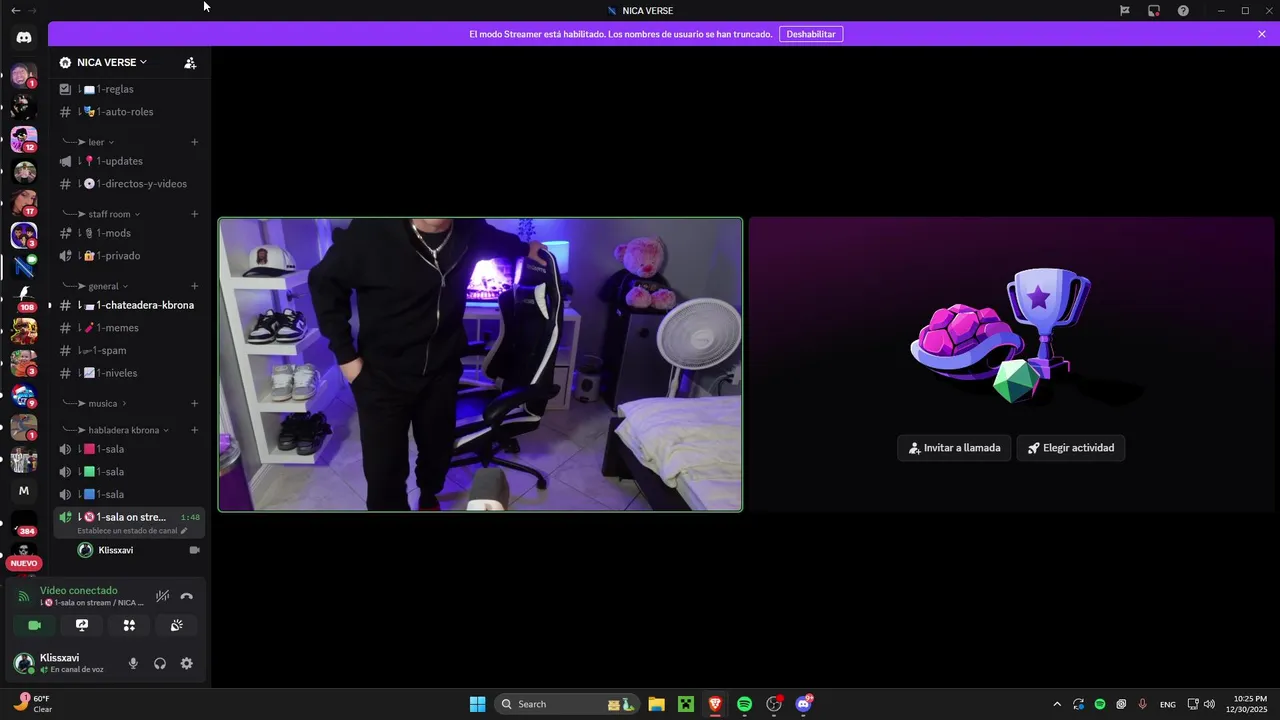Click the Klissxavi avatar in user panel
Image resolution: width=1280 pixels, height=720 pixels.
[23, 663]
